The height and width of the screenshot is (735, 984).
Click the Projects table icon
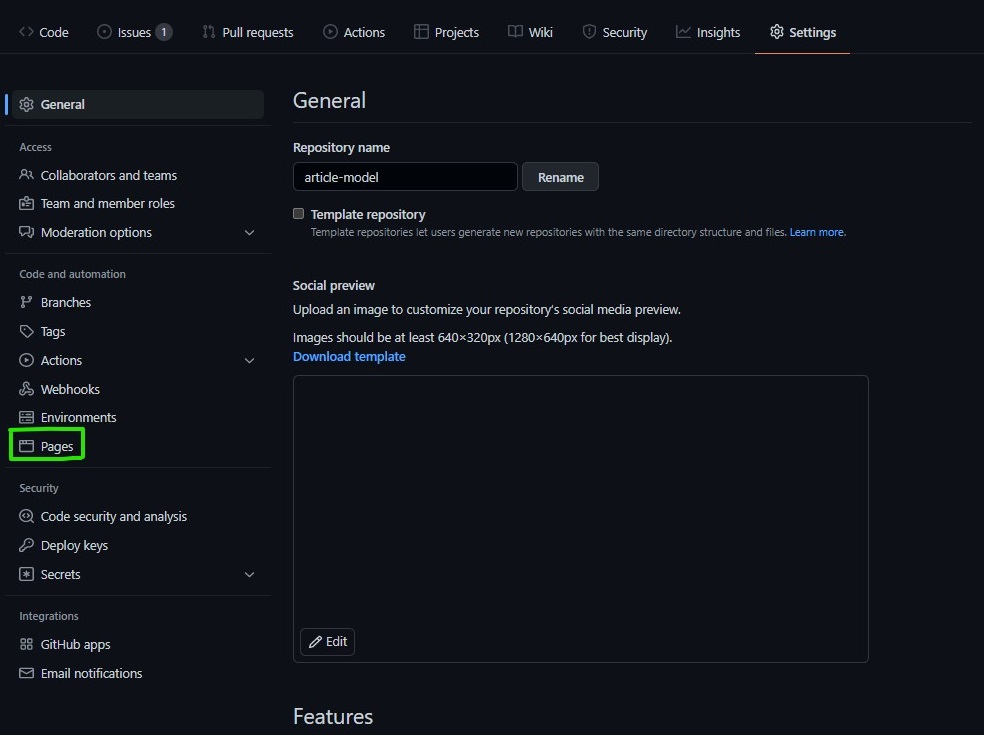click(x=421, y=31)
